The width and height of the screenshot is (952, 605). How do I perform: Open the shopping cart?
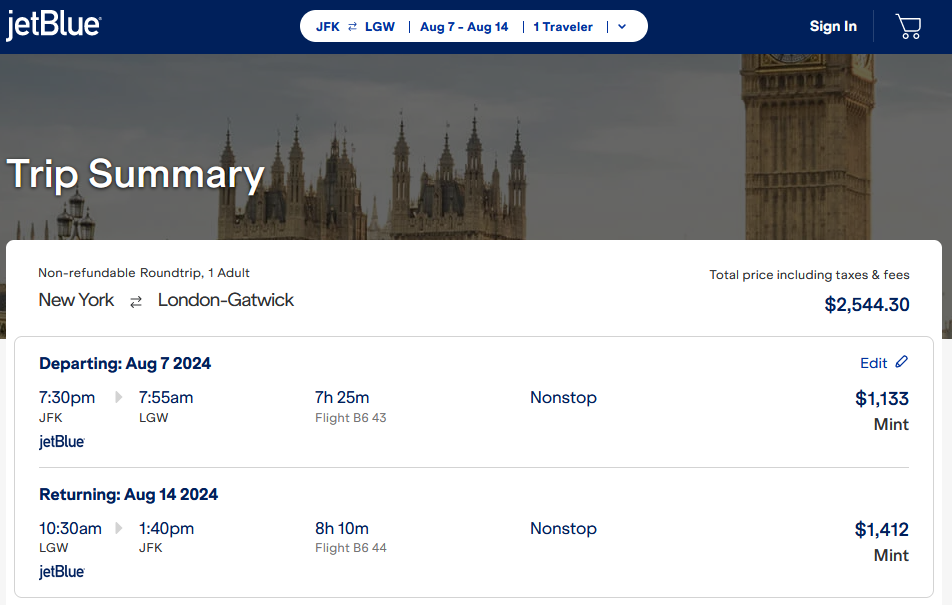click(x=908, y=27)
